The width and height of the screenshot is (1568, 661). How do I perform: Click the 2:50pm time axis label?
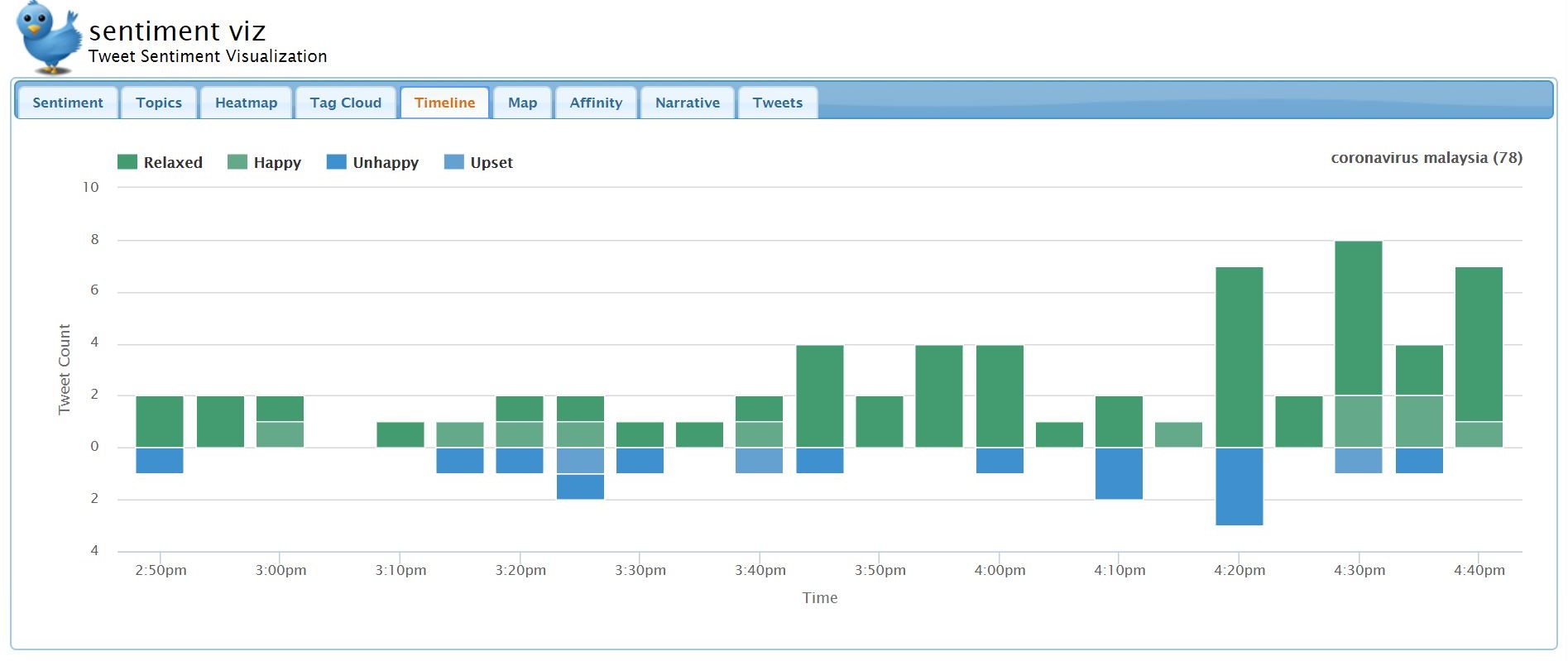pos(161,570)
